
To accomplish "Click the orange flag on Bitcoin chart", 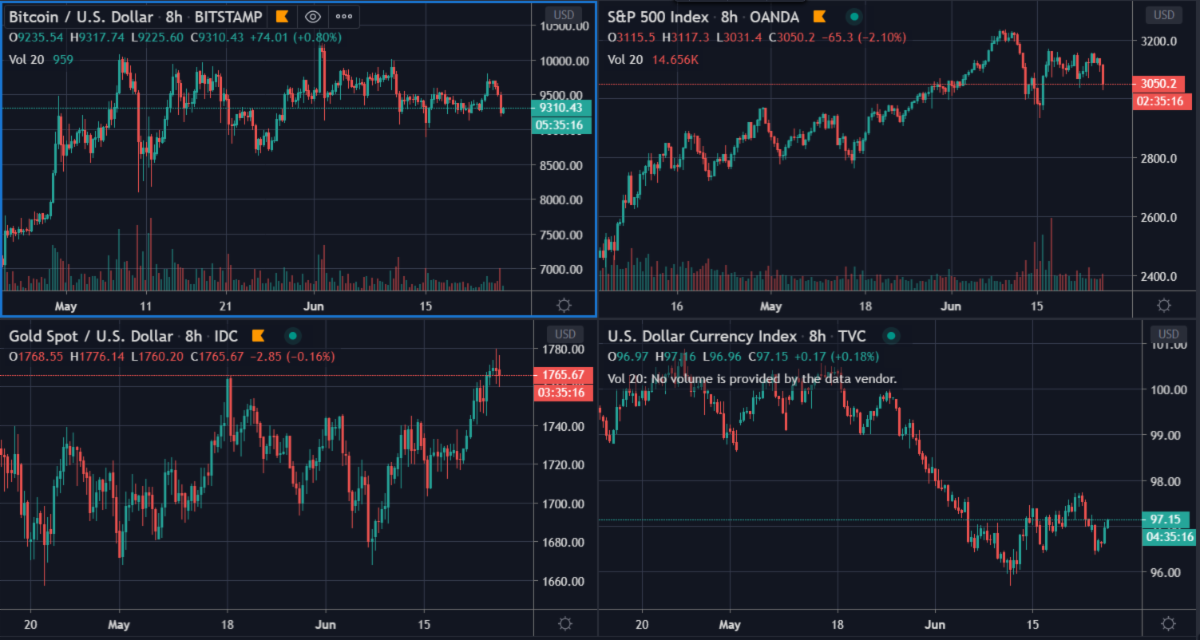I will 283,17.
